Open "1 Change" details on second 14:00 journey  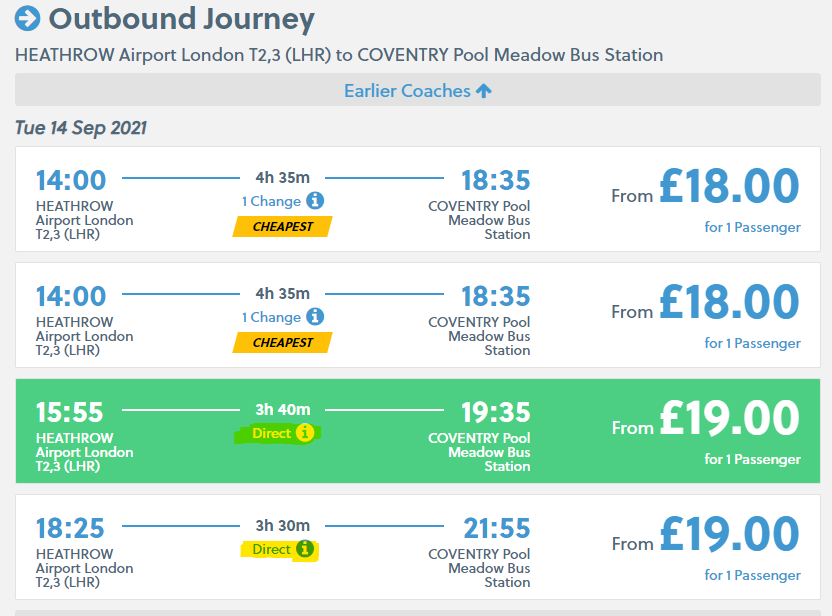pyautogui.click(x=271, y=317)
